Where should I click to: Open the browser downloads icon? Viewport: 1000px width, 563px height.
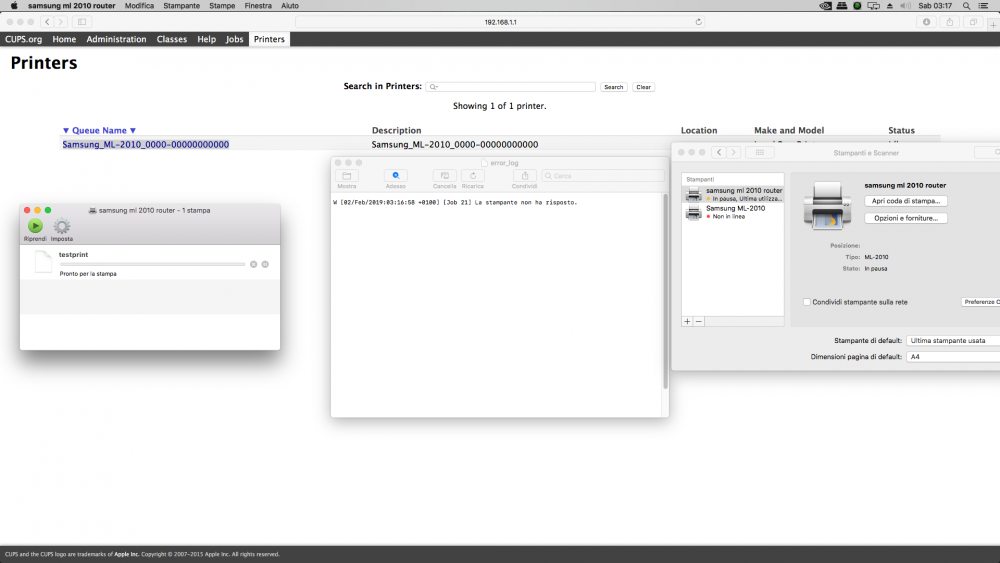(927, 22)
